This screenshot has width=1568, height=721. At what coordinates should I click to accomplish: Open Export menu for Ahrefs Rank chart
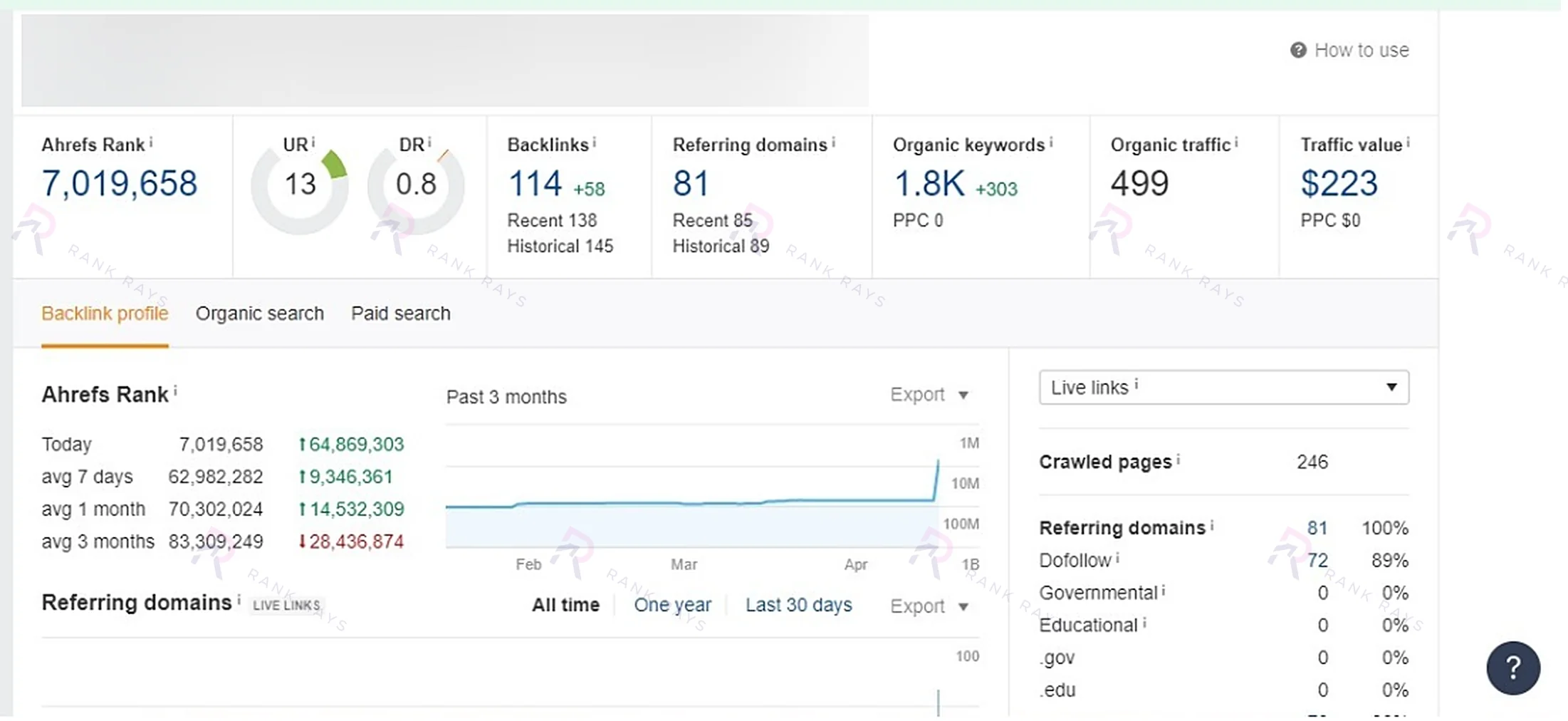929,395
